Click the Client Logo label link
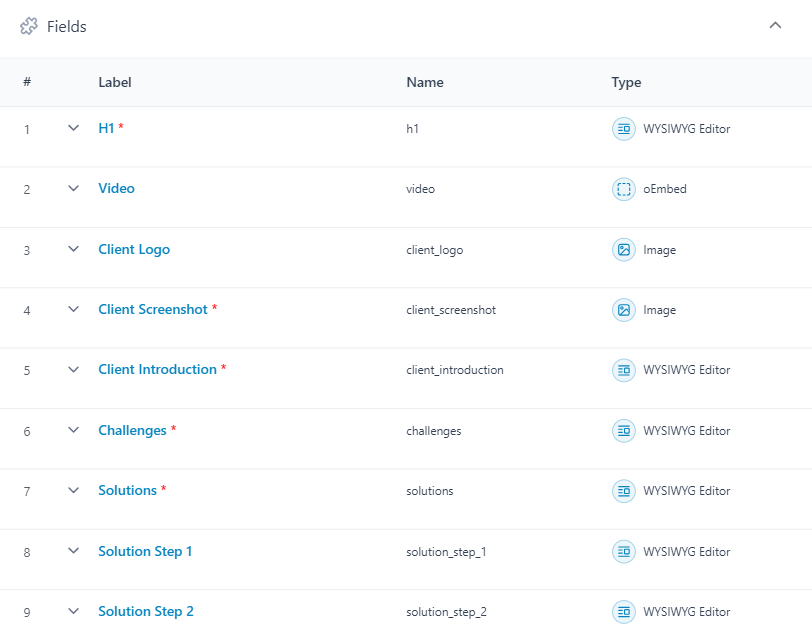This screenshot has width=812, height=644. 134,249
